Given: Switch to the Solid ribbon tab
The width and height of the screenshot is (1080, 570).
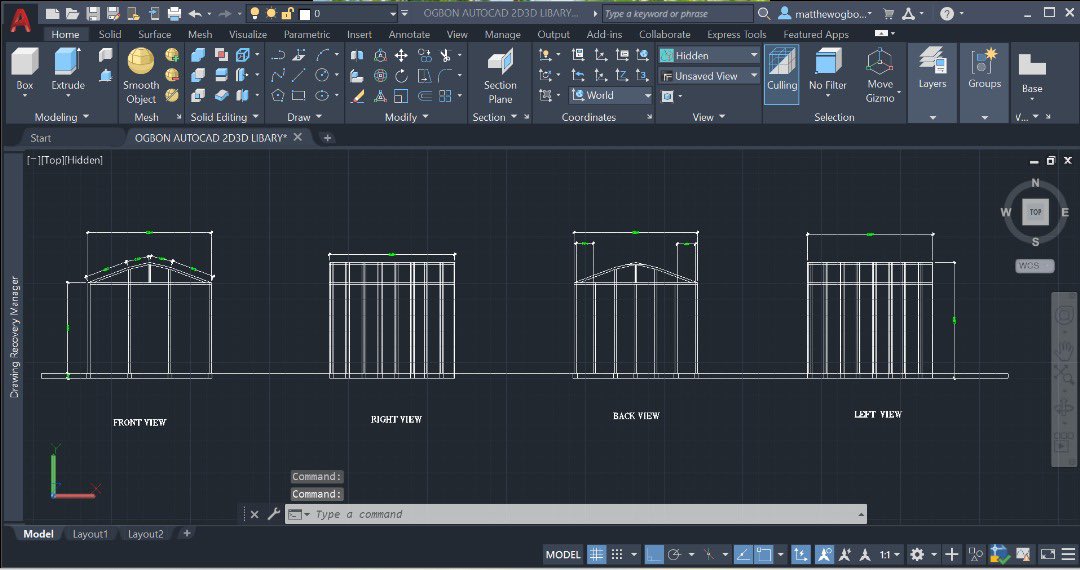Looking at the screenshot, I should point(110,34).
